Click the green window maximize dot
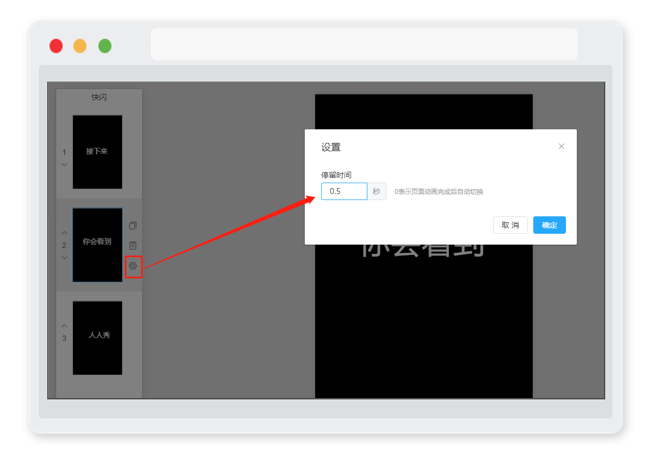Screen dimensions: 660x459 click(105, 45)
